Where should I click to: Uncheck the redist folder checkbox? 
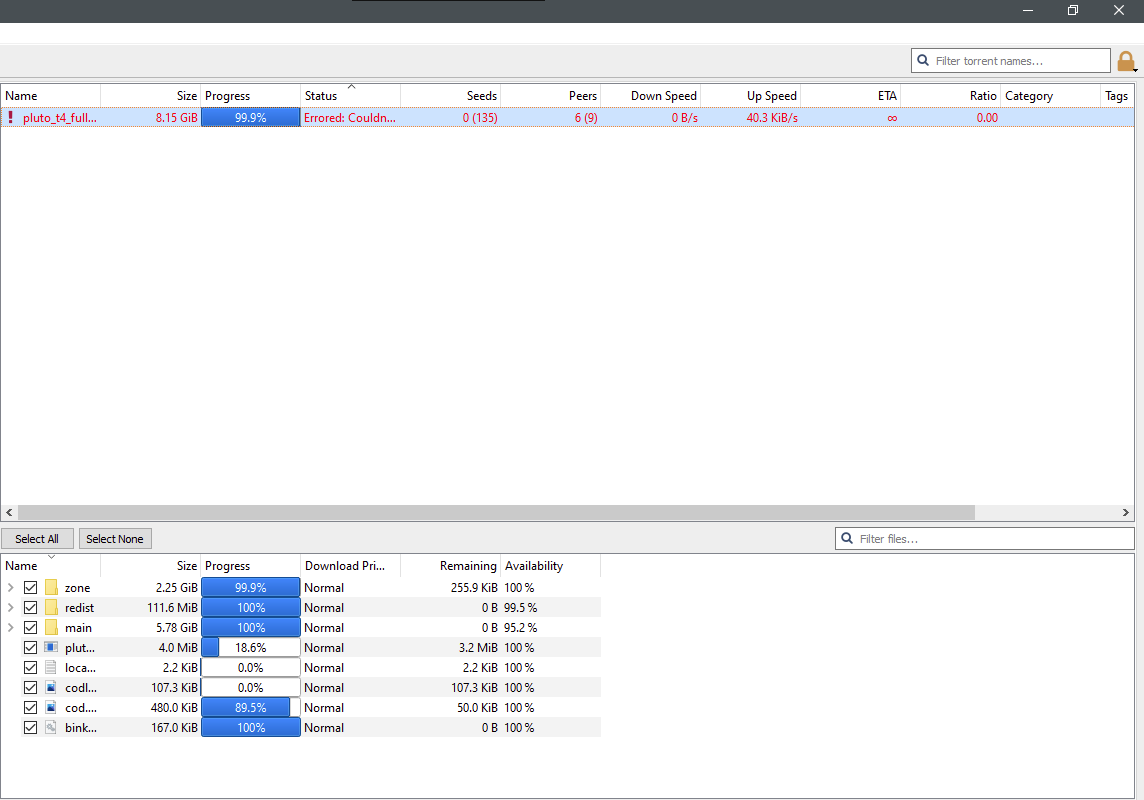click(x=31, y=607)
